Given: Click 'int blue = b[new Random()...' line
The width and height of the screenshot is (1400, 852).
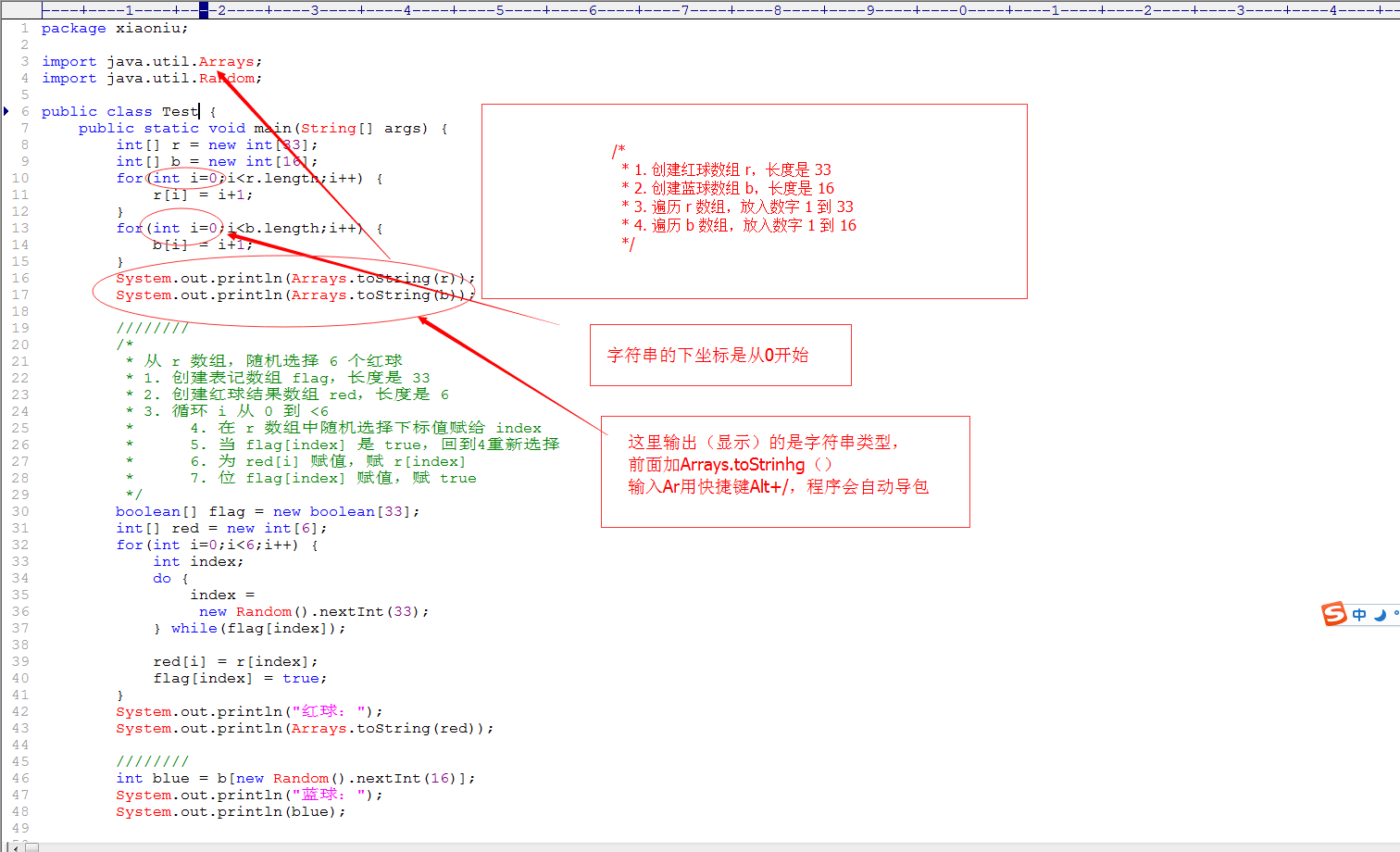Looking at the screenshot, I should click(x=295, y=778).
